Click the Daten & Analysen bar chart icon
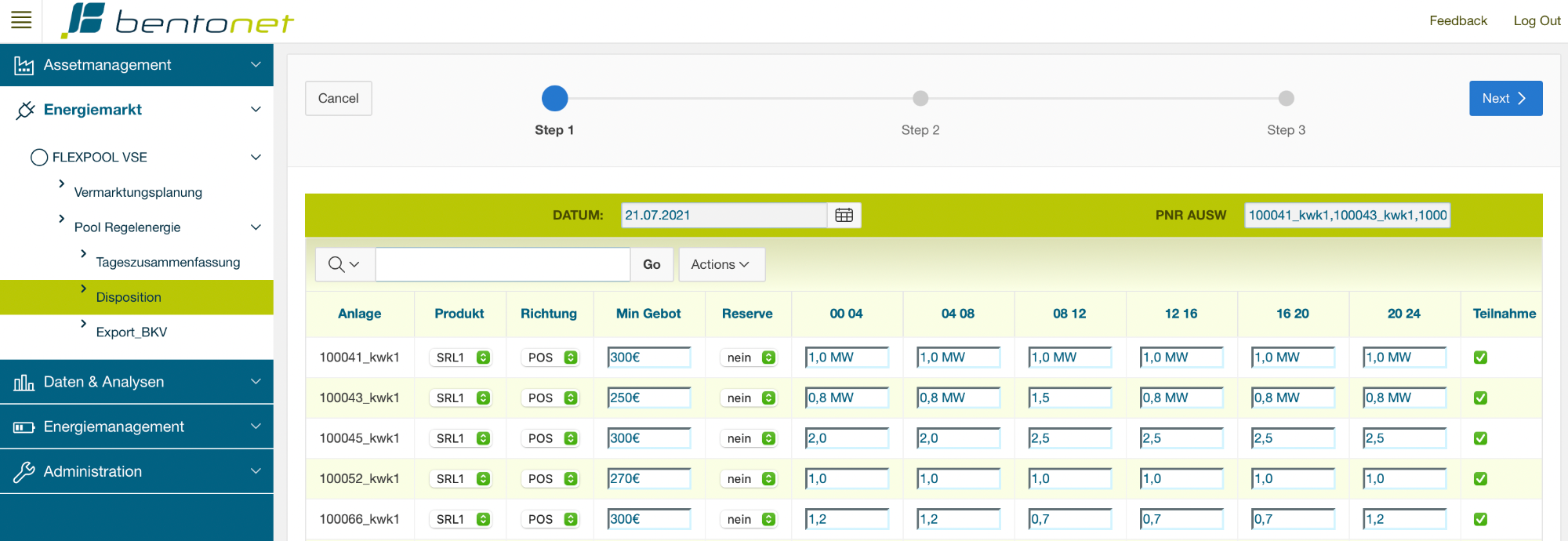The height and width of the screenshot is (541, 1568). 24,383
